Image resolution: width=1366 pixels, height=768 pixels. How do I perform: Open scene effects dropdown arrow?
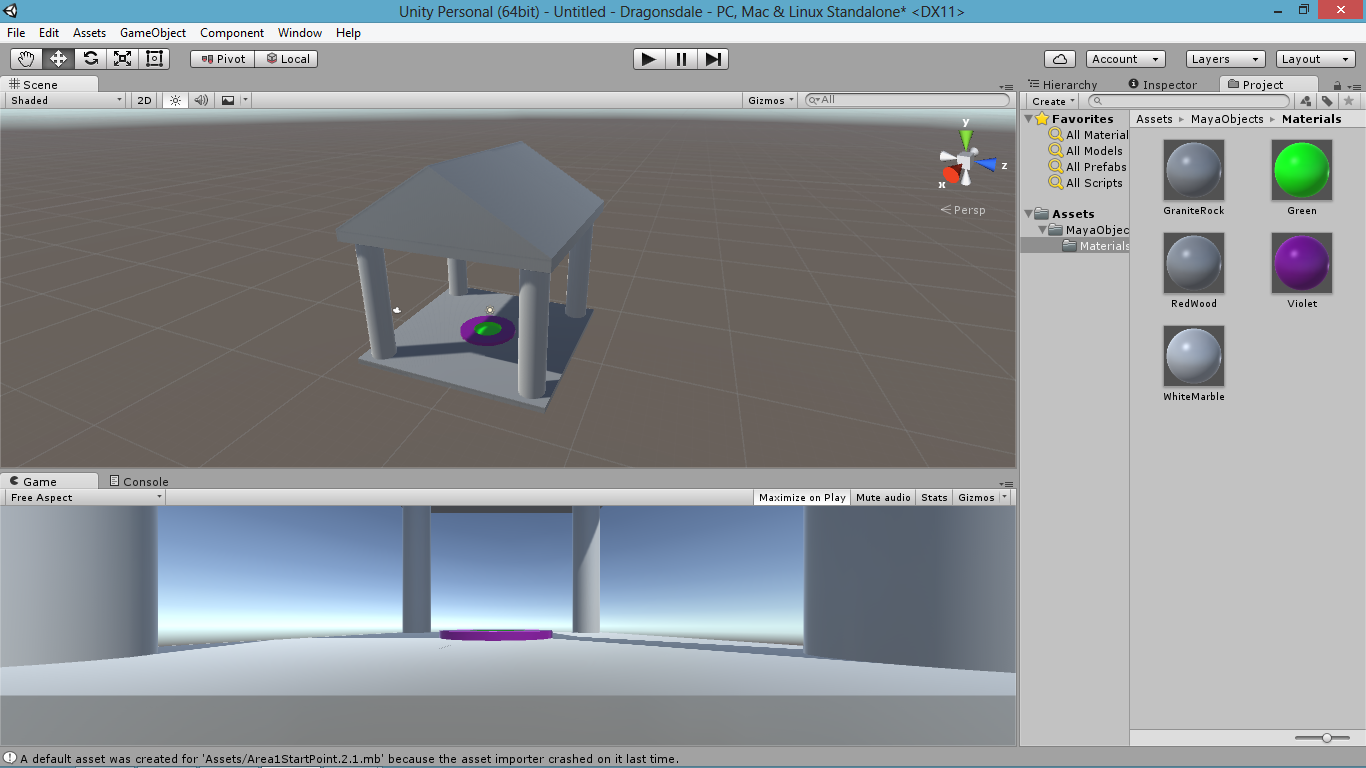click(245, 100)
